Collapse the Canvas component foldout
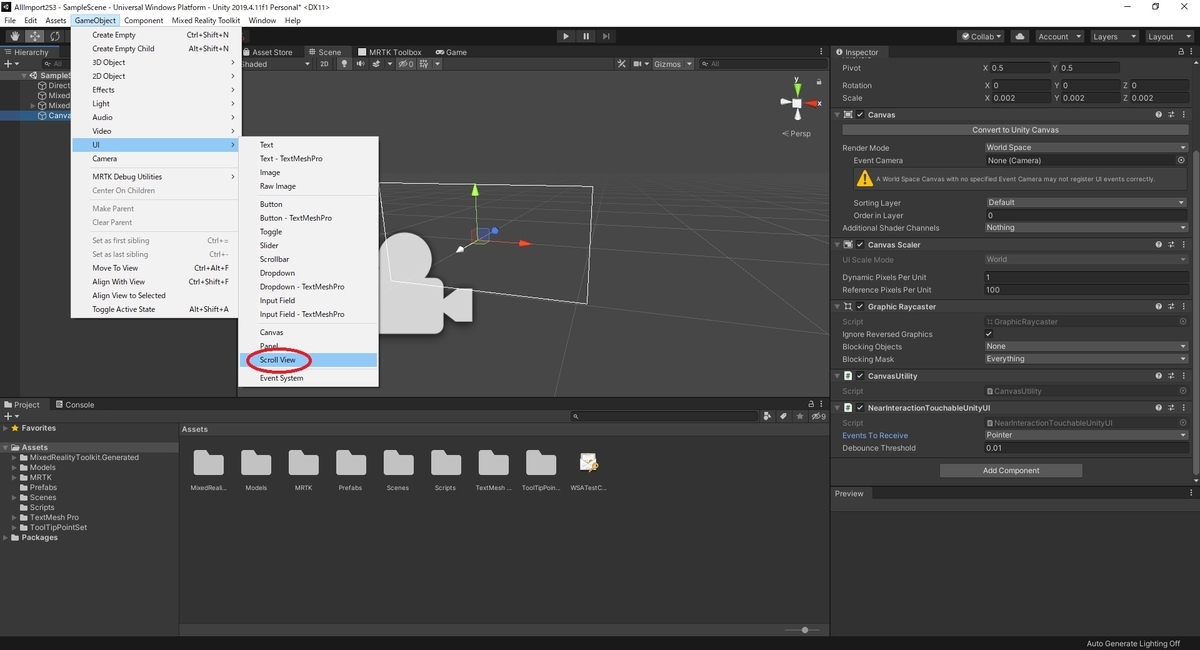 (x=838, y=115)
